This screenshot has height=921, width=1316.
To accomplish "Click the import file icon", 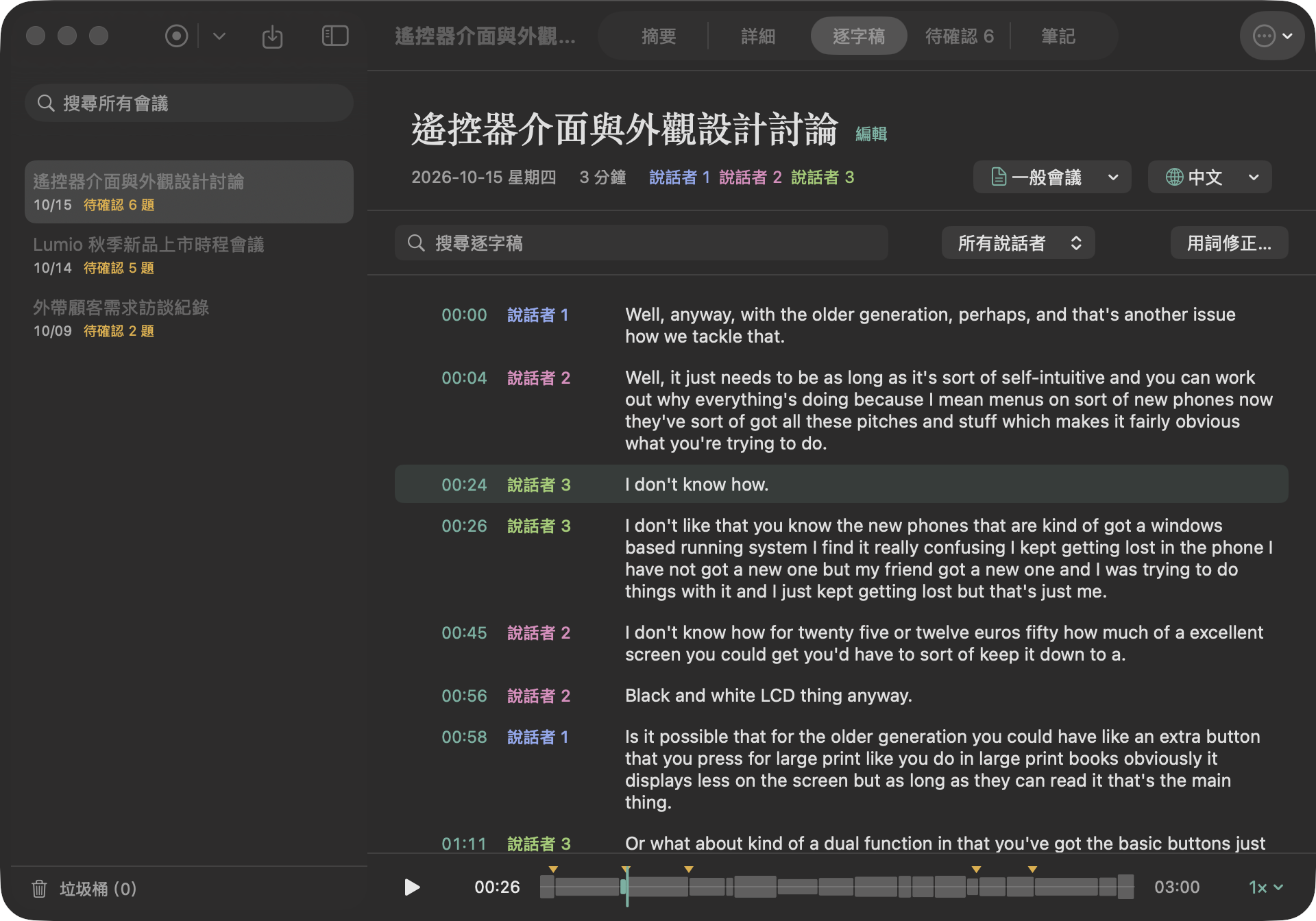I will pyautogui.click(x=272, y=36).
